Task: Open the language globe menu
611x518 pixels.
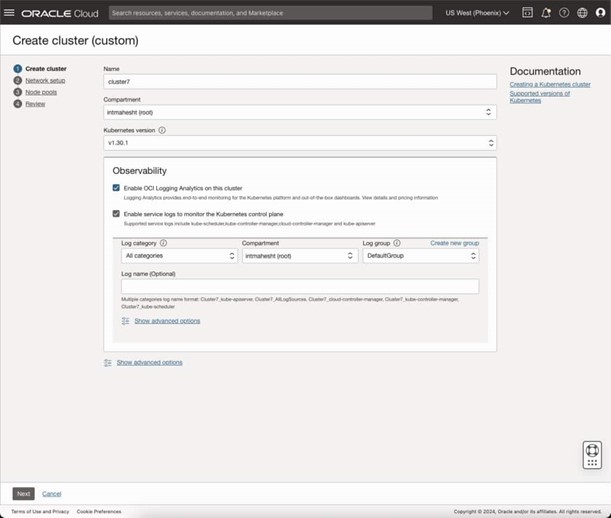Action: (x=582, y=13)
